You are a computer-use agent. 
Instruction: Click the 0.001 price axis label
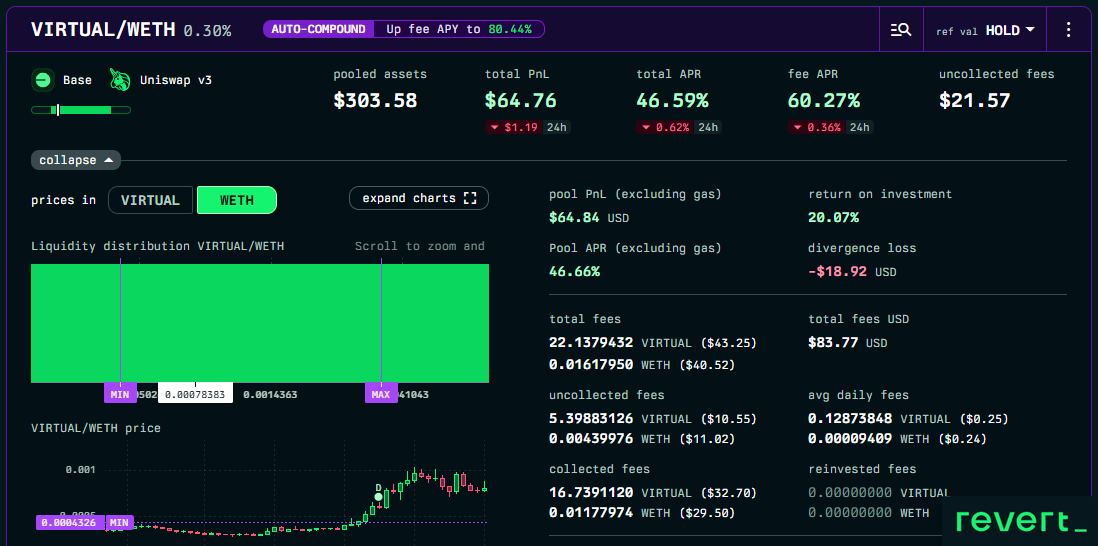point(81,470)
